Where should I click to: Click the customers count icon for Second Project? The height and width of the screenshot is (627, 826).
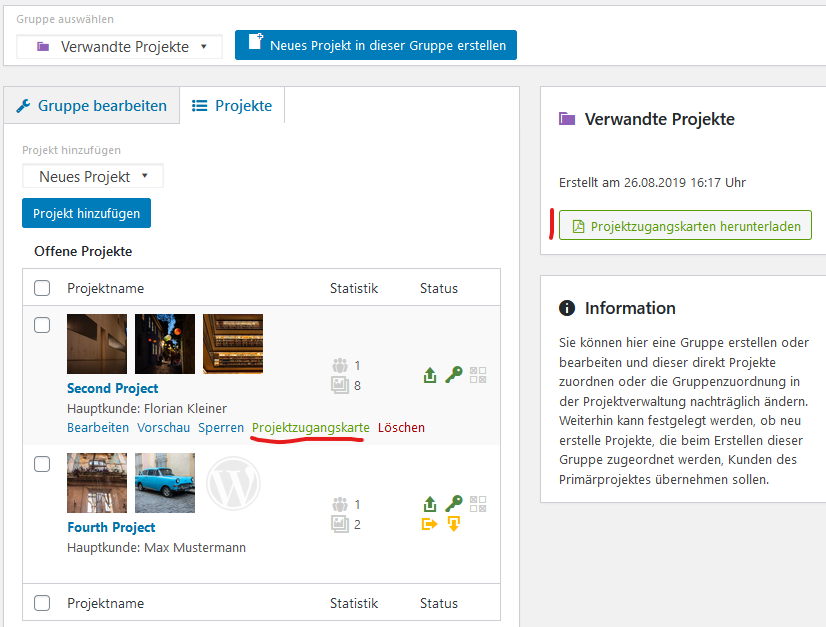click(340, 366)
